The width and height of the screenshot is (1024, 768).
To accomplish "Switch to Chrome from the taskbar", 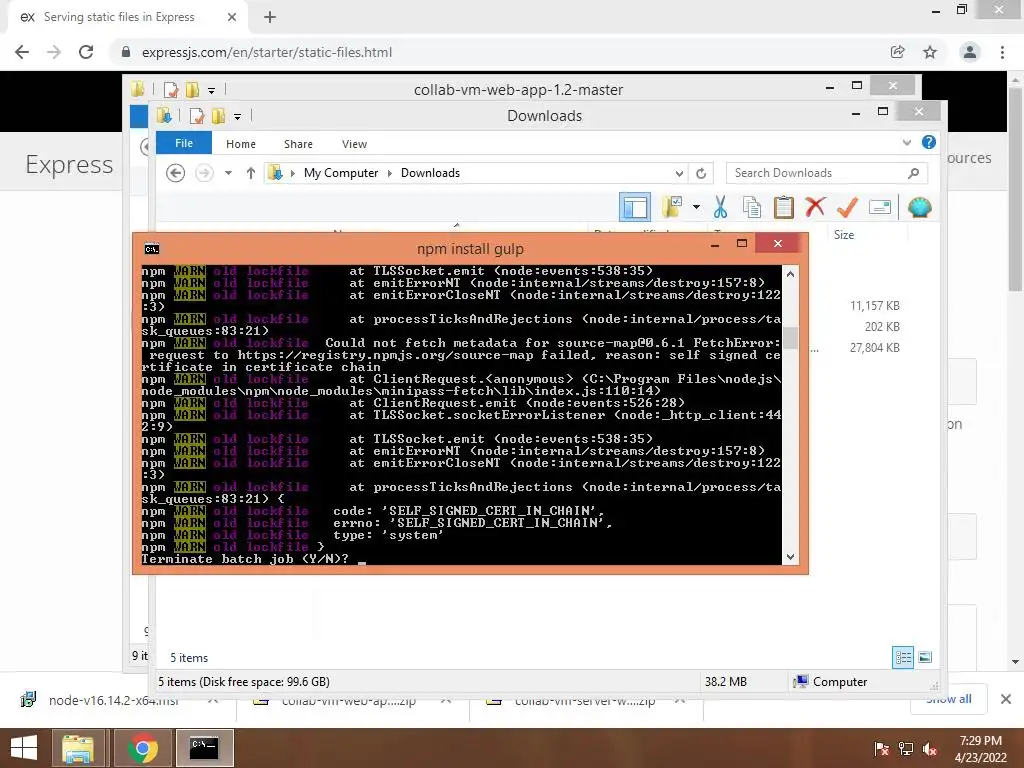I will coord(142,748).
